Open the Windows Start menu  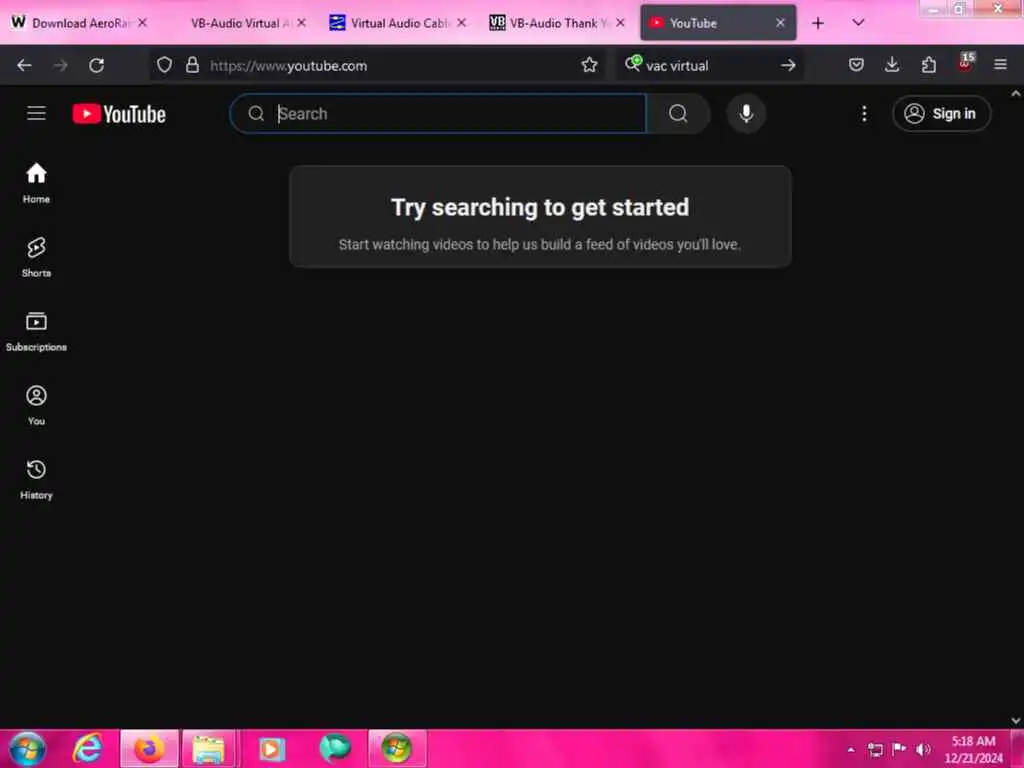pyautogui.click(x=27, y=748)
